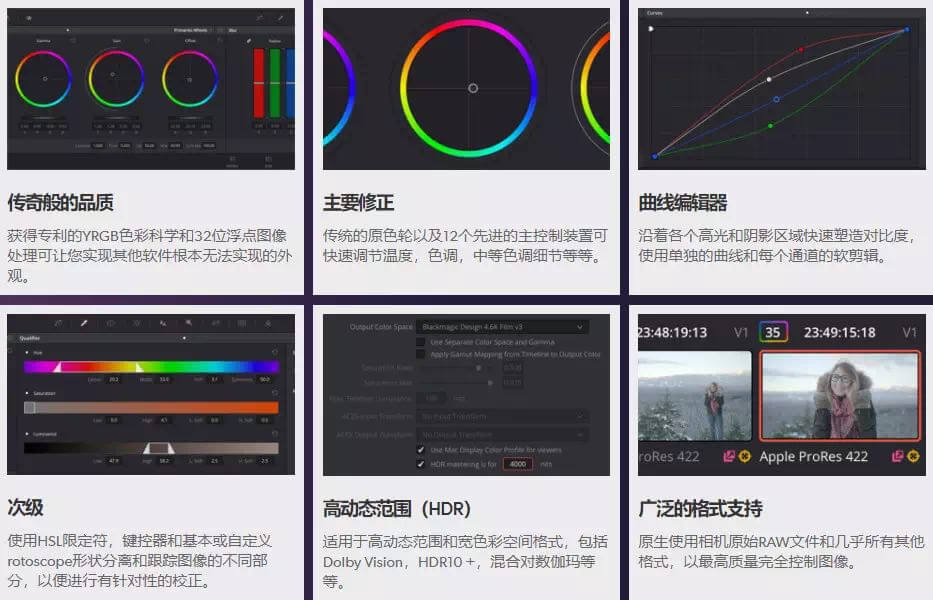Click the yellow flag icon right of Apple ProRes 422

[913, 457]
